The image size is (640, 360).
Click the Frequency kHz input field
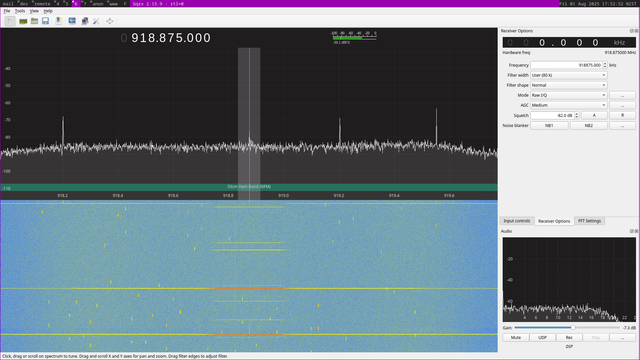coord(567,65)
